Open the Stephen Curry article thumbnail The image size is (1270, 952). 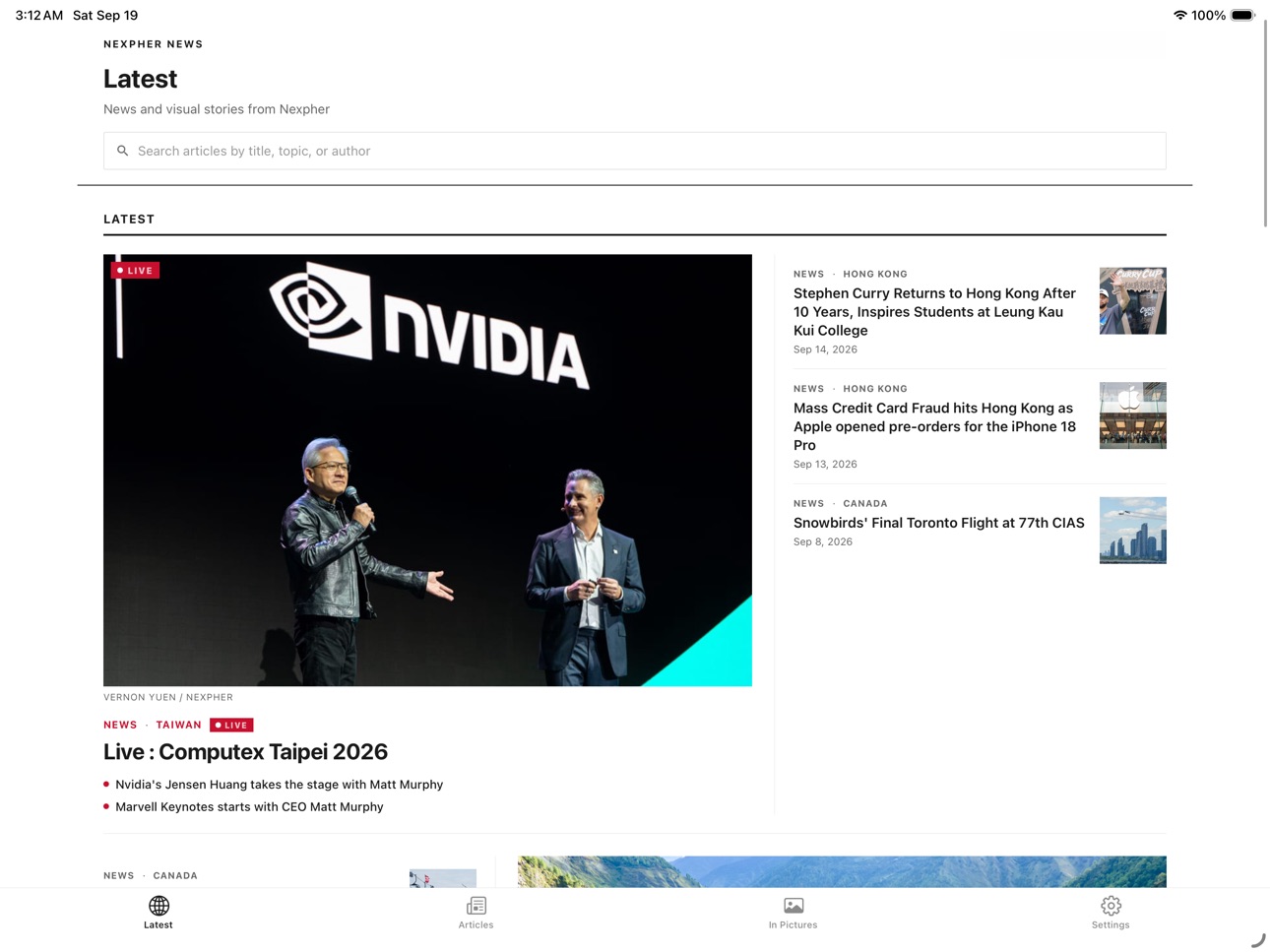pyautogui.click(x=1133, y=301)
